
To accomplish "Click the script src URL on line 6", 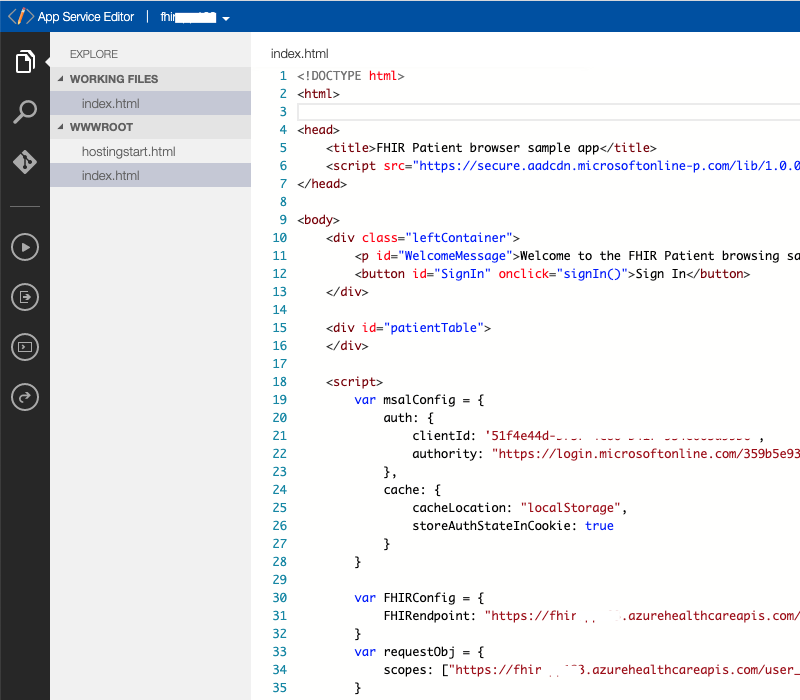I will point(607,166).
